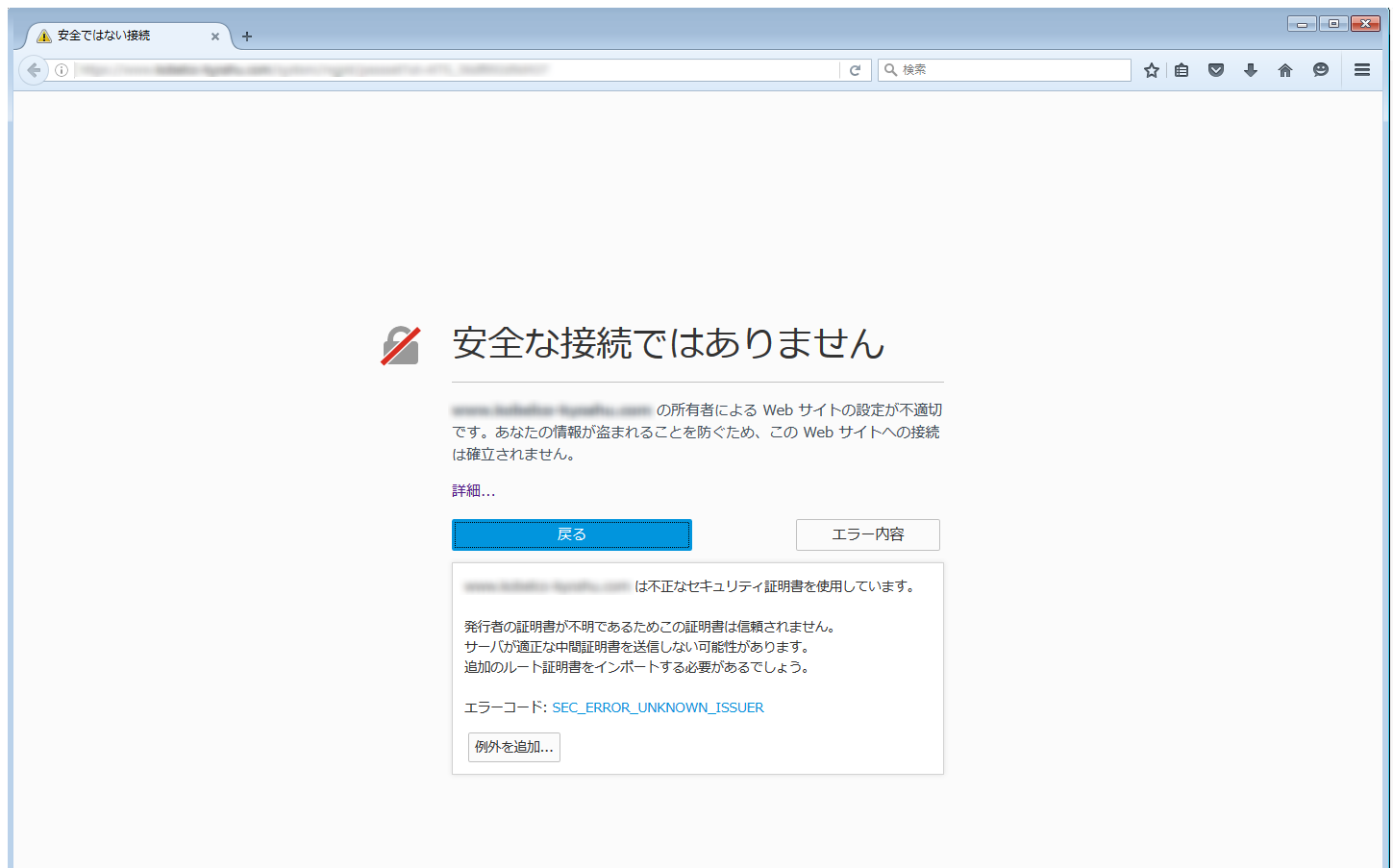This screenshot has width=1393, height=868.
Task: Open the 詳細... link
Action: point(473,490)
